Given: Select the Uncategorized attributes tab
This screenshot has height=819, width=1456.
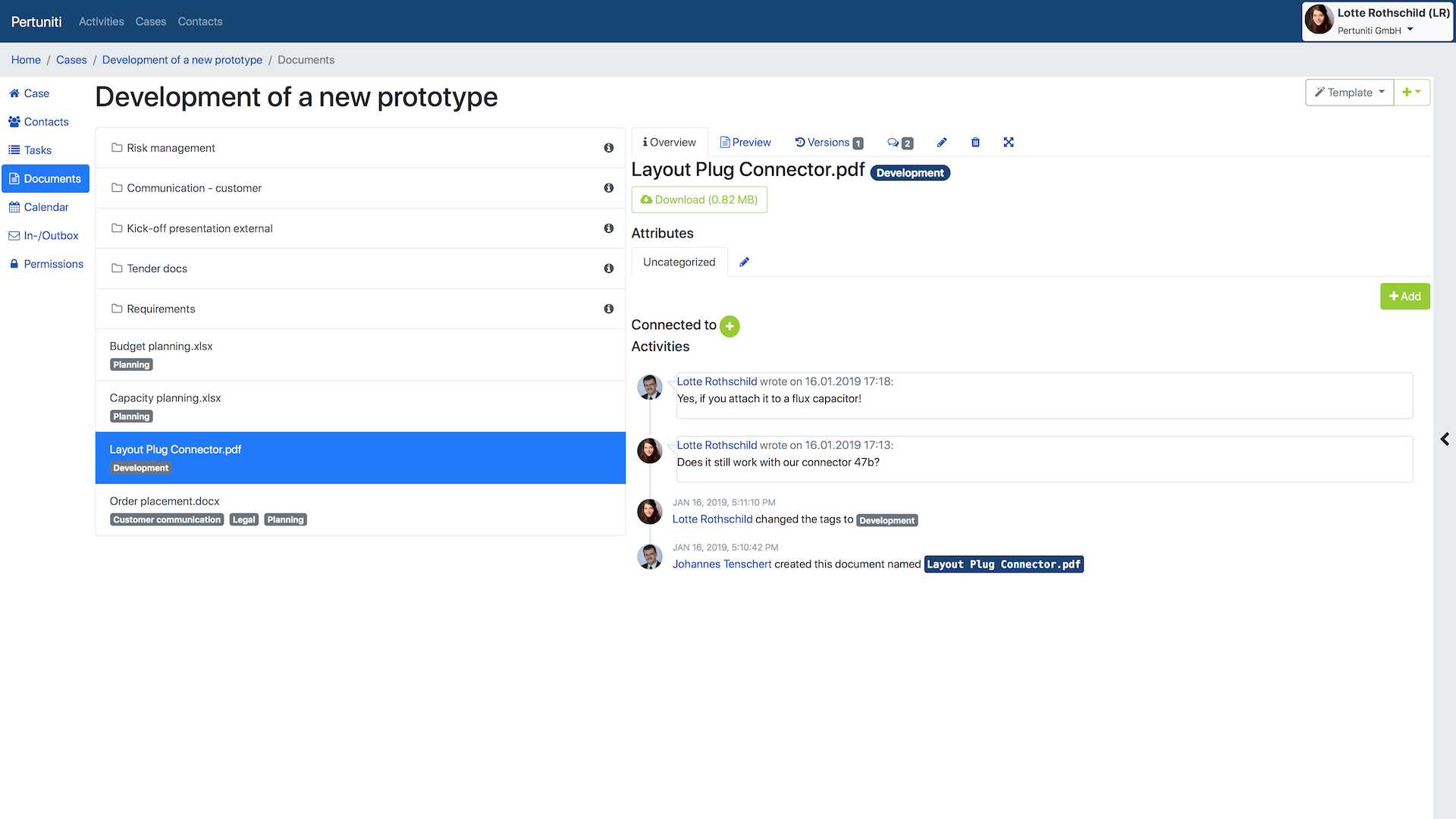Looking at the screenshot, I should pyautogui.click(x=679, y=262).
